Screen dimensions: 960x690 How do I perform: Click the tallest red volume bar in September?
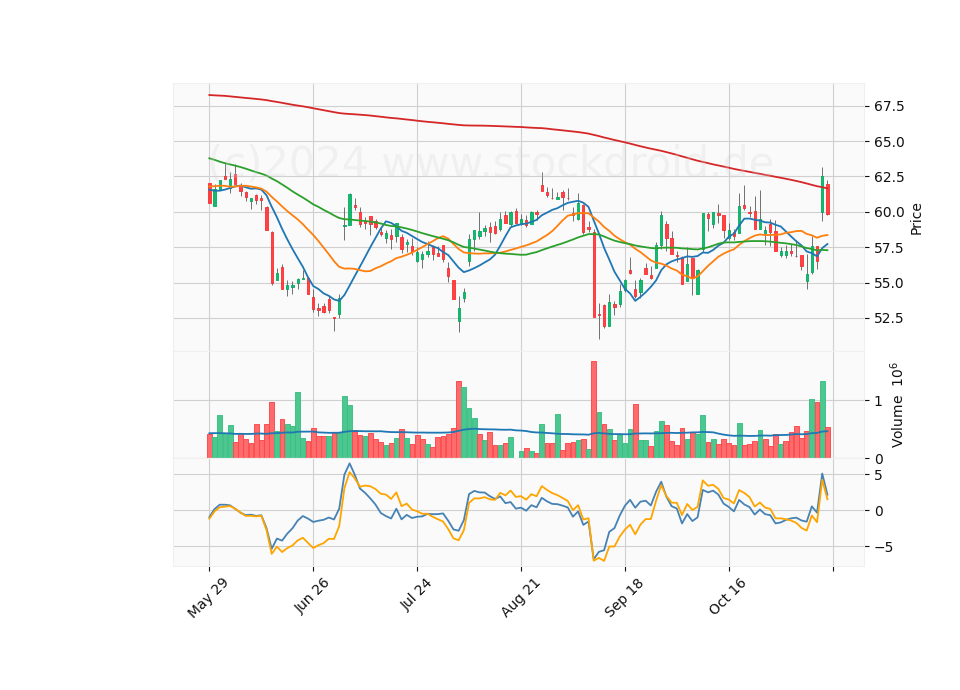point(594,409)
